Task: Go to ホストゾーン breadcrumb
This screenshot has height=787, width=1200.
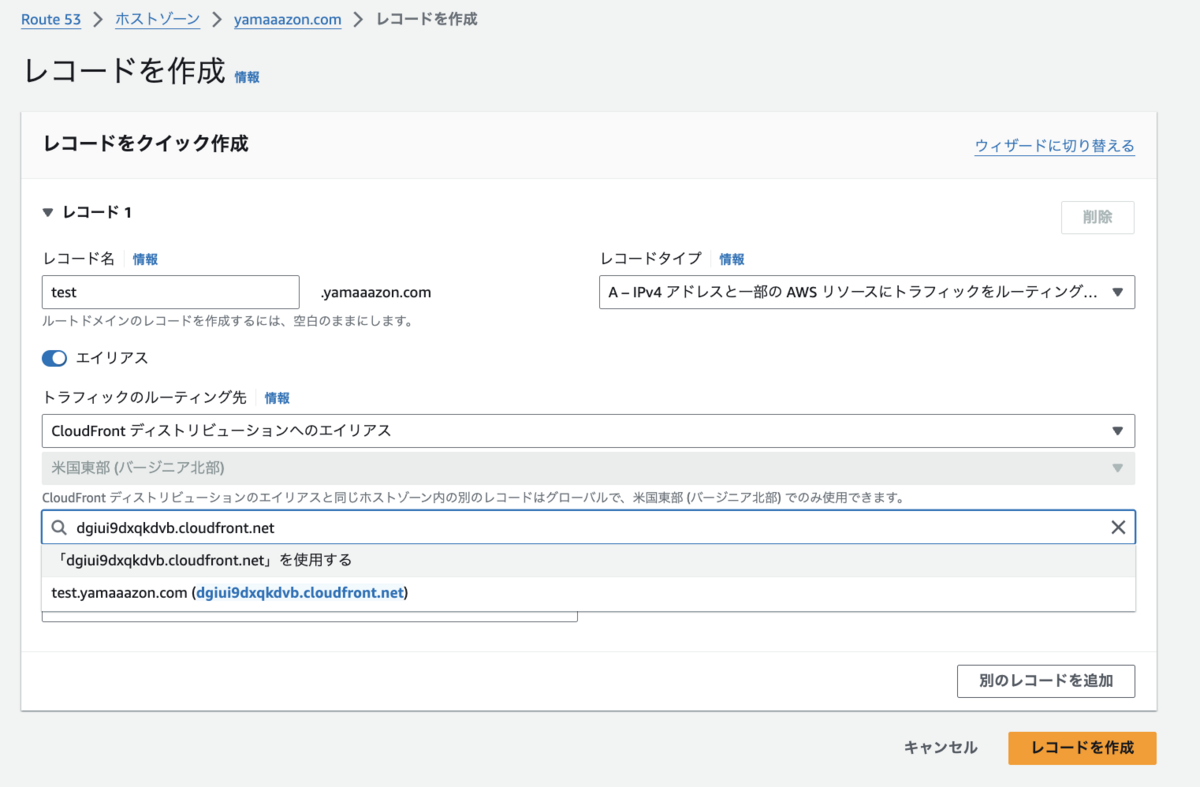Action: click(x=157, y=19)
